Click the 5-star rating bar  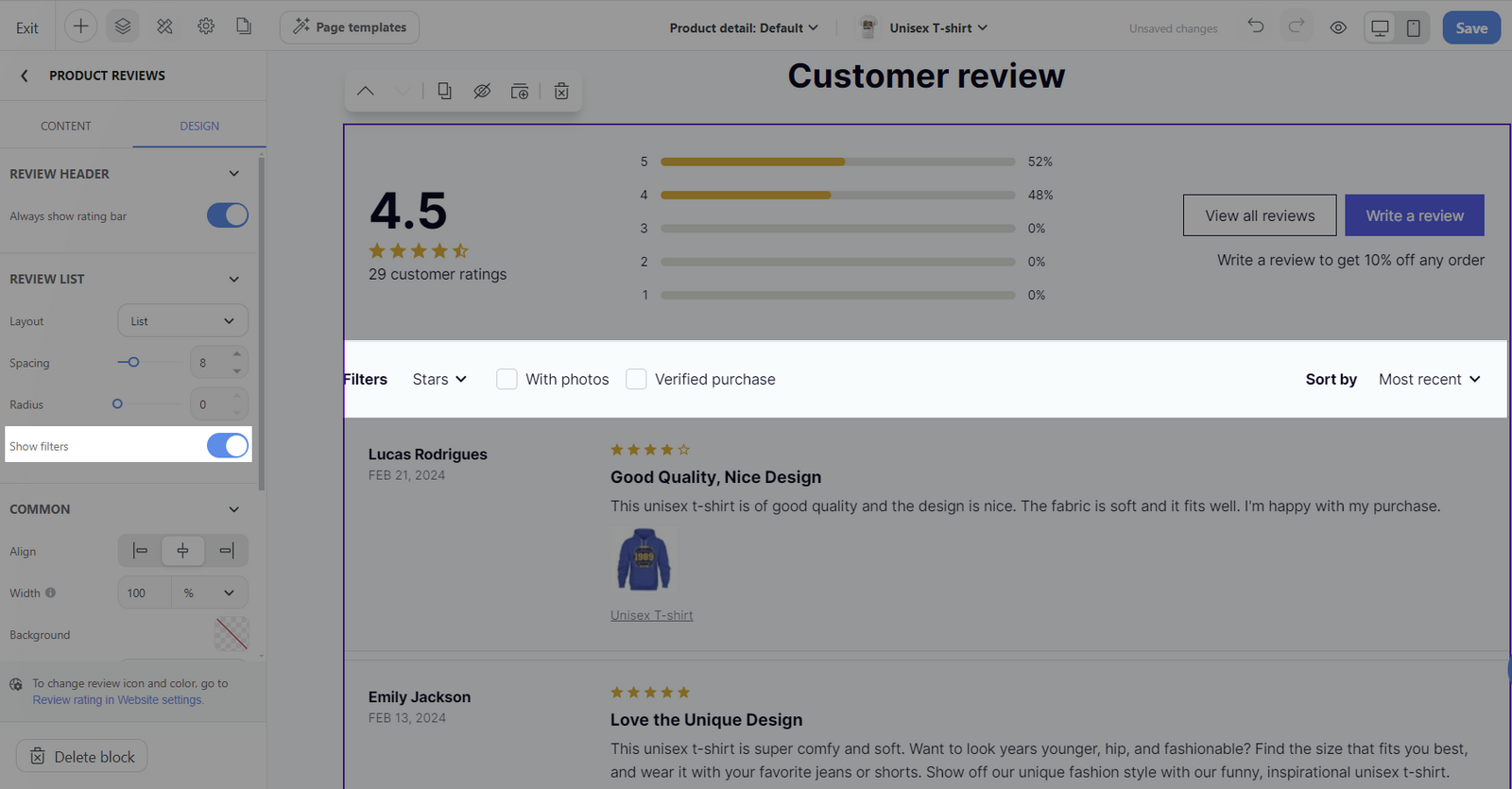click(838, 162)
